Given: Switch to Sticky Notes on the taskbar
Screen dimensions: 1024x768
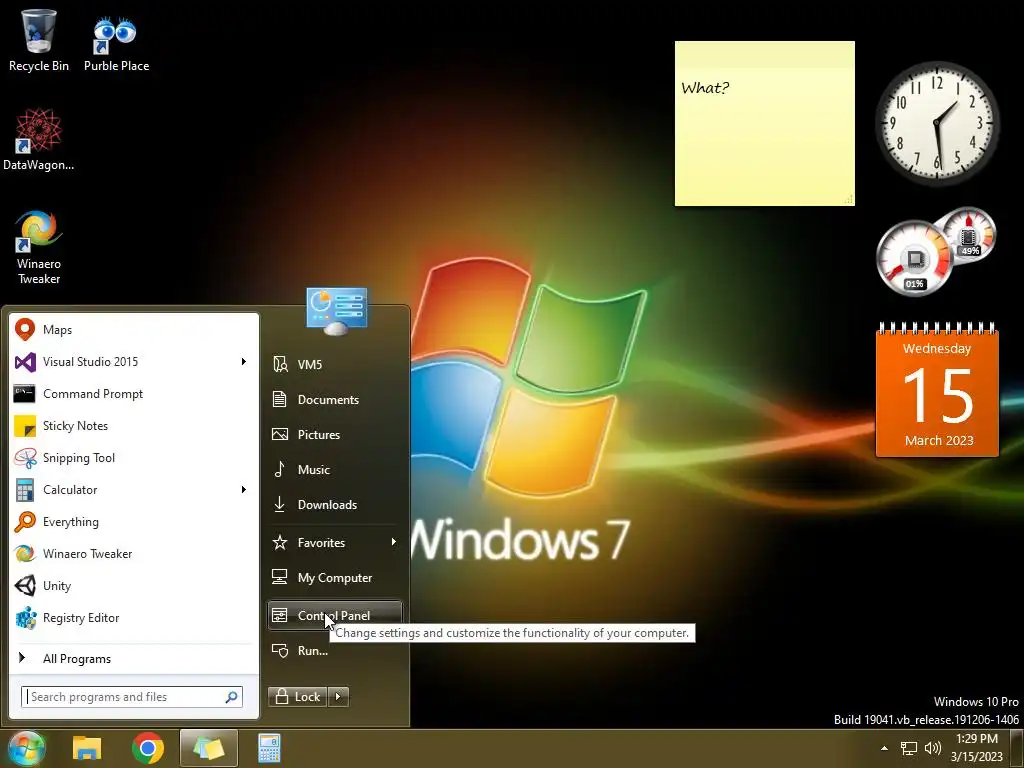Looking at the screenshot, I should click(x=208, y=748).
